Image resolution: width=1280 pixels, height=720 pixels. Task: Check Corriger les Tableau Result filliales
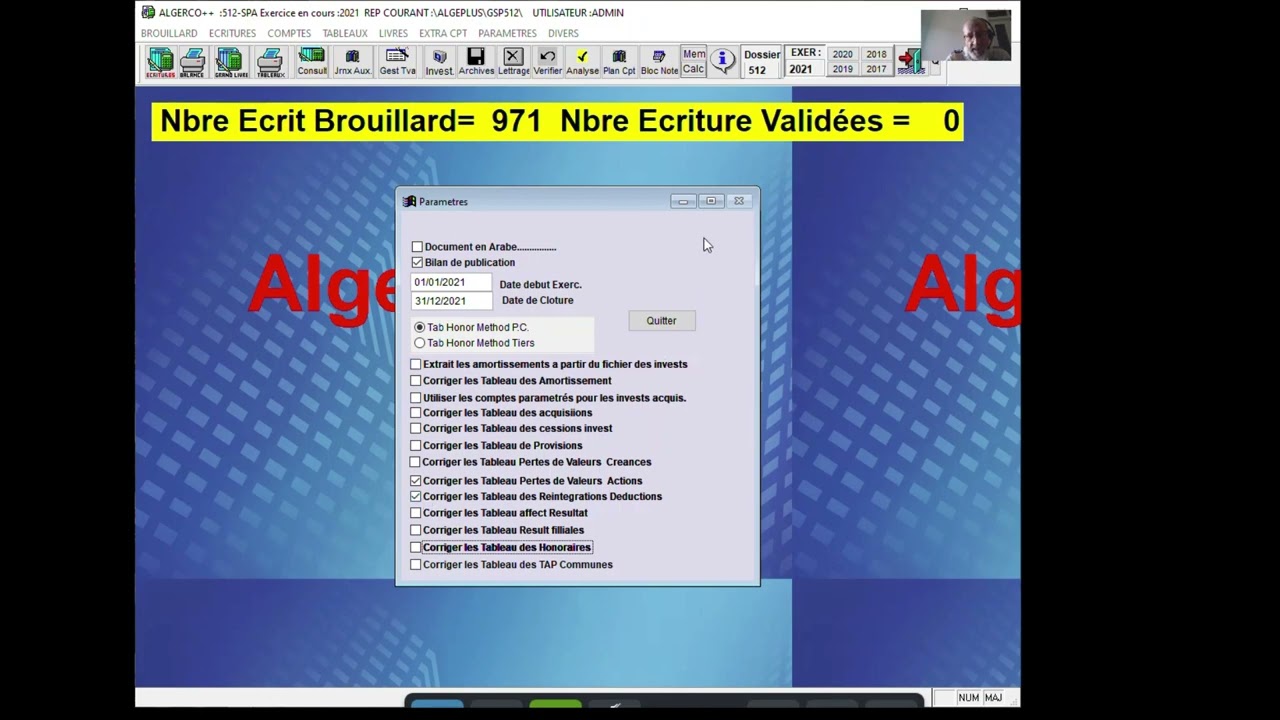tap(416, 530)
